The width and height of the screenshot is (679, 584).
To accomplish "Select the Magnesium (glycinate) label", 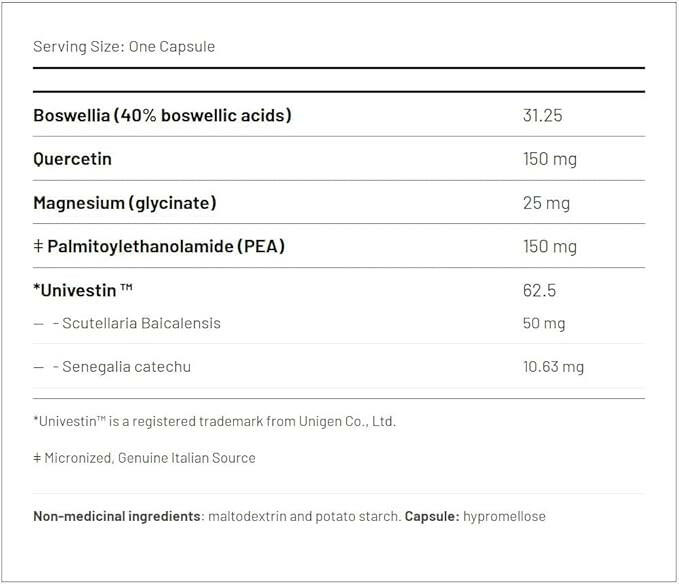I will pyautogui.click(x=124, y=203).
